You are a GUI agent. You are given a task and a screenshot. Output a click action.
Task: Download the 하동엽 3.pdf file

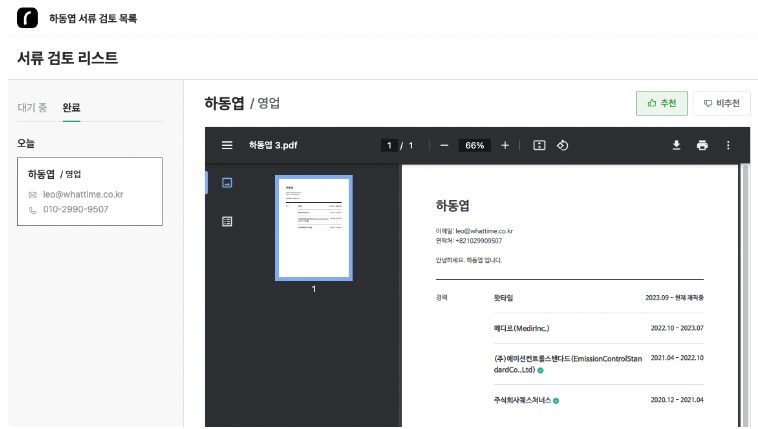coord(676,145)
